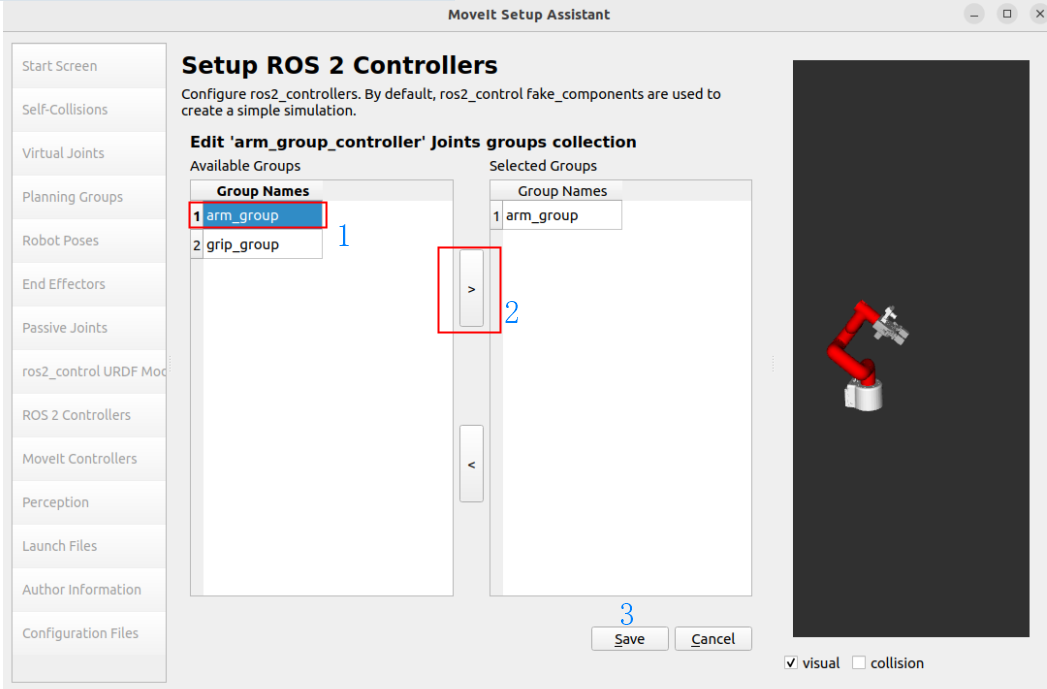Image resolution: width=1047 pixels, height=689 pixels.
Task: Select arm_group in Available Groups
Action: (262, 216)
